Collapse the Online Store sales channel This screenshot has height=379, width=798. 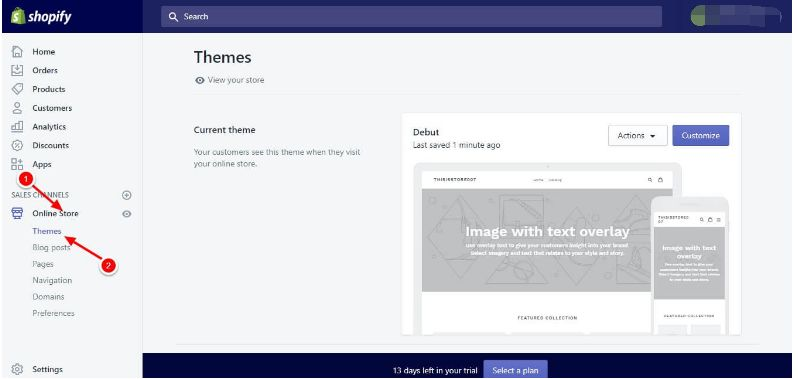55,214
